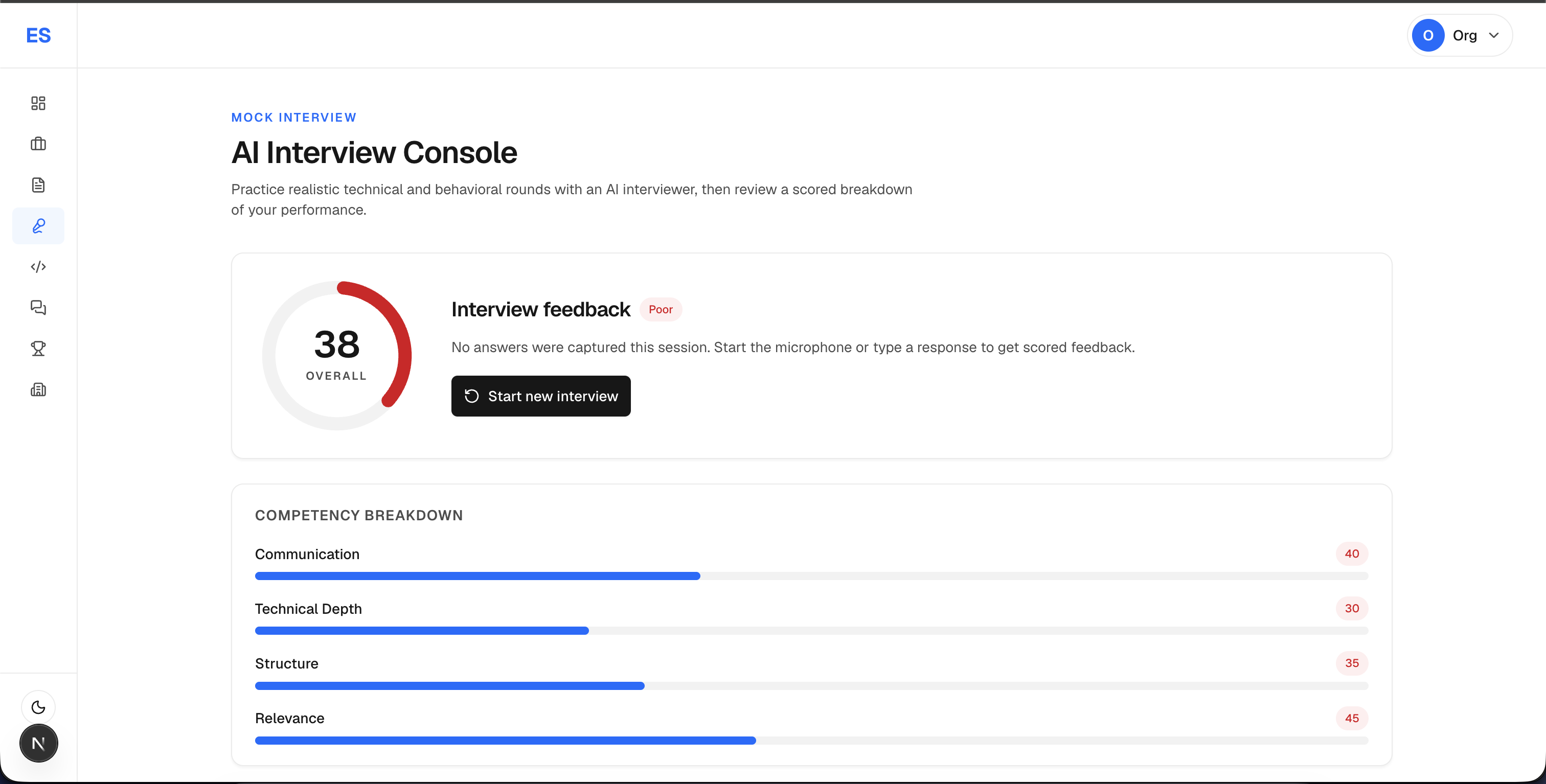This screenshot has width=1546, height=784.
Task: Click the Communication score badge 40
Action: click(1352, 554)
